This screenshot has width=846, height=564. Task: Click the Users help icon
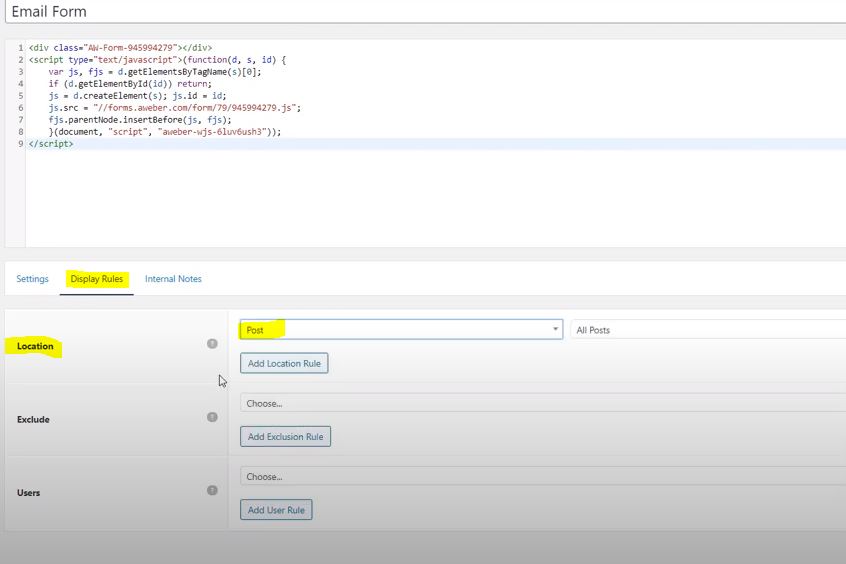[x=213, y=491]
